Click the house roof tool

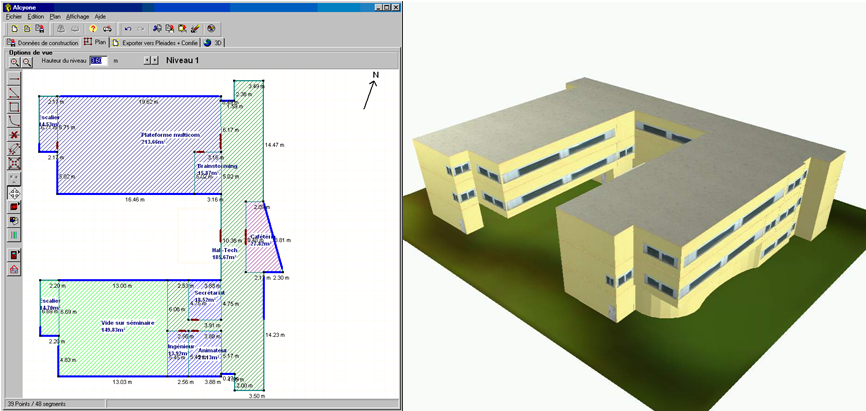coord(14,269)
